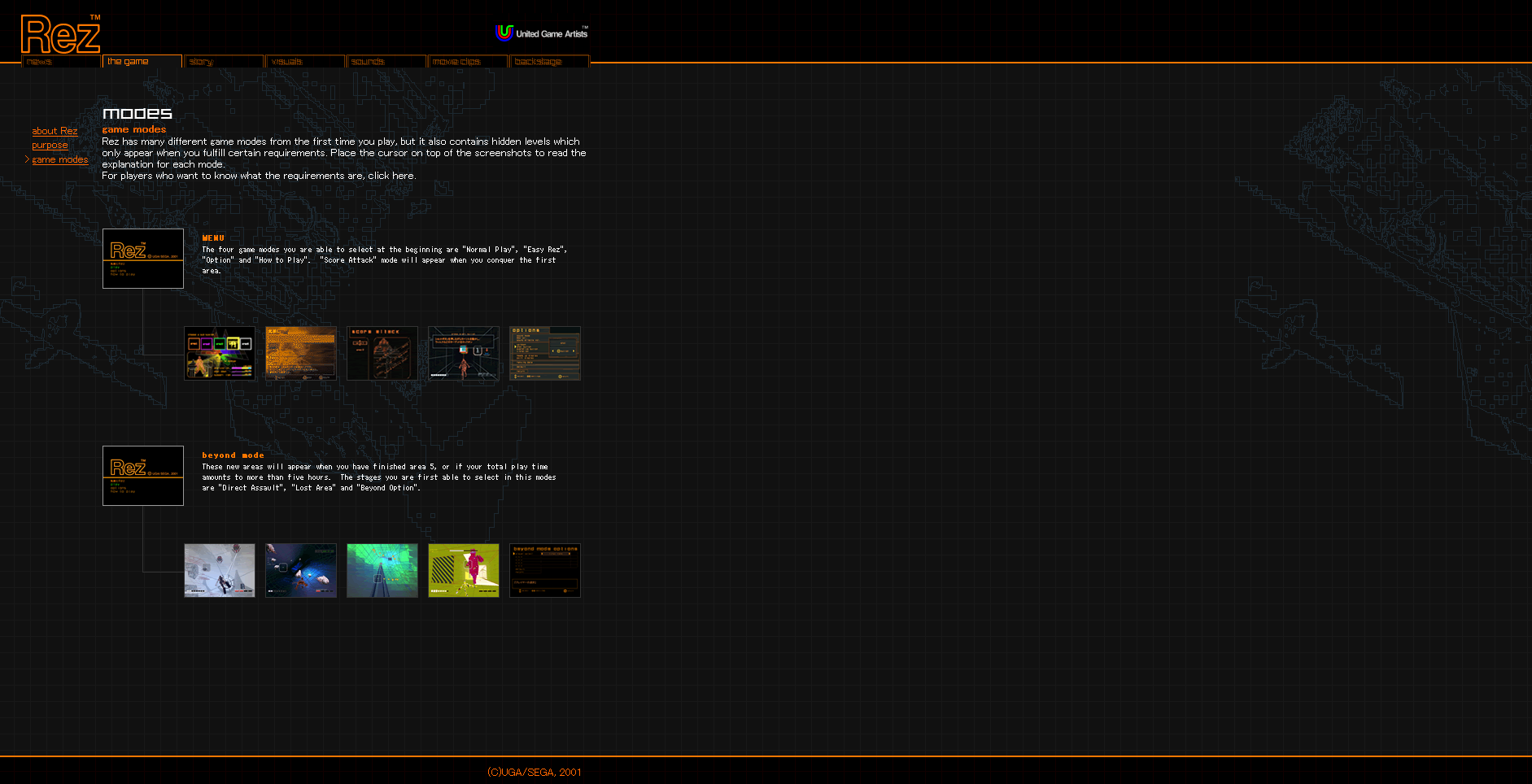The width and height of the screenshot is (1532, 784).
Task: Select the game tab
Action: pos(142,62)
